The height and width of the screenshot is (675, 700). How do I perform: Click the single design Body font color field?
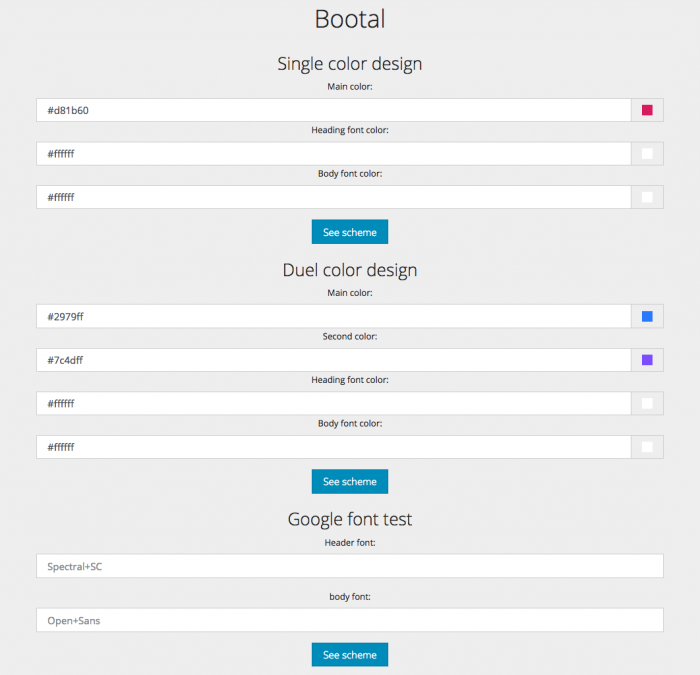(x=333, y=197)
